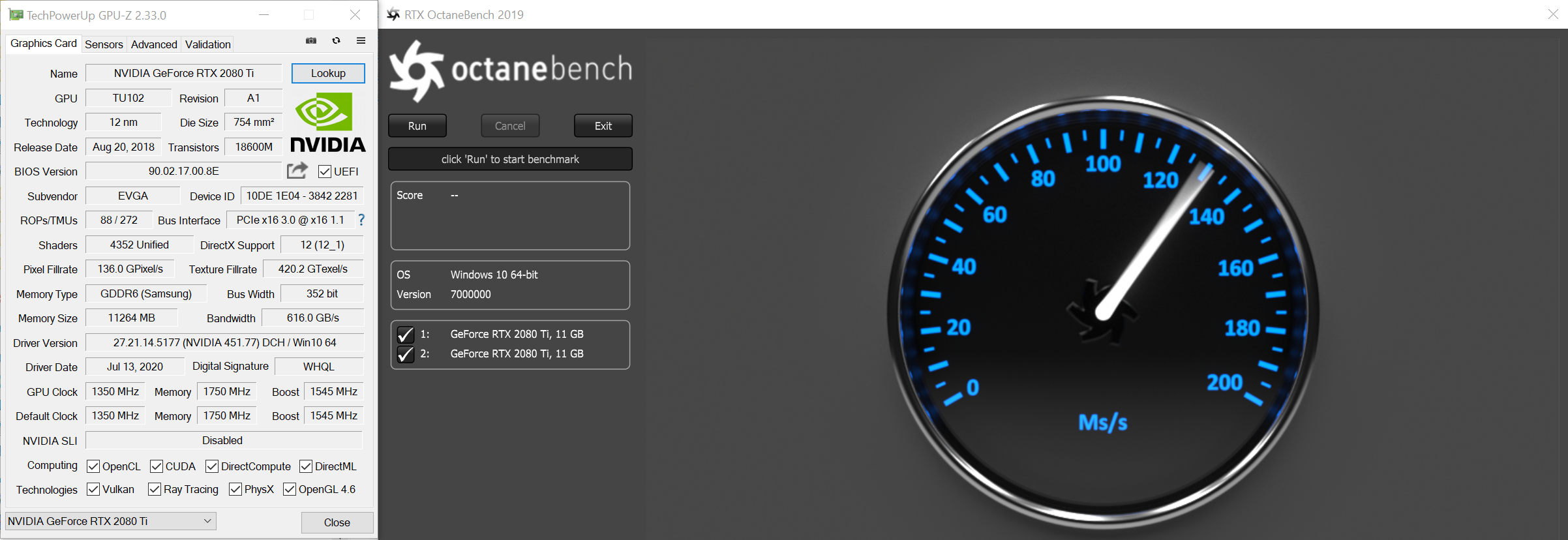Click Run to start OctaneBench benchmark

(417, 126)
